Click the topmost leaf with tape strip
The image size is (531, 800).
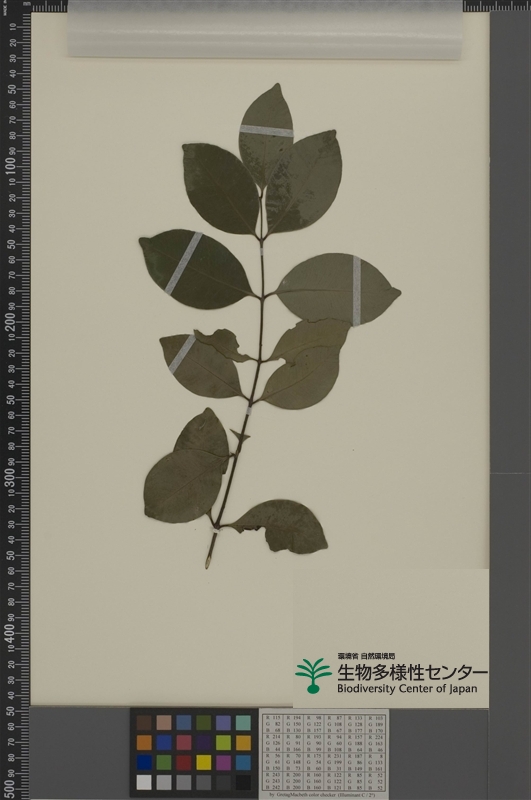266,135
